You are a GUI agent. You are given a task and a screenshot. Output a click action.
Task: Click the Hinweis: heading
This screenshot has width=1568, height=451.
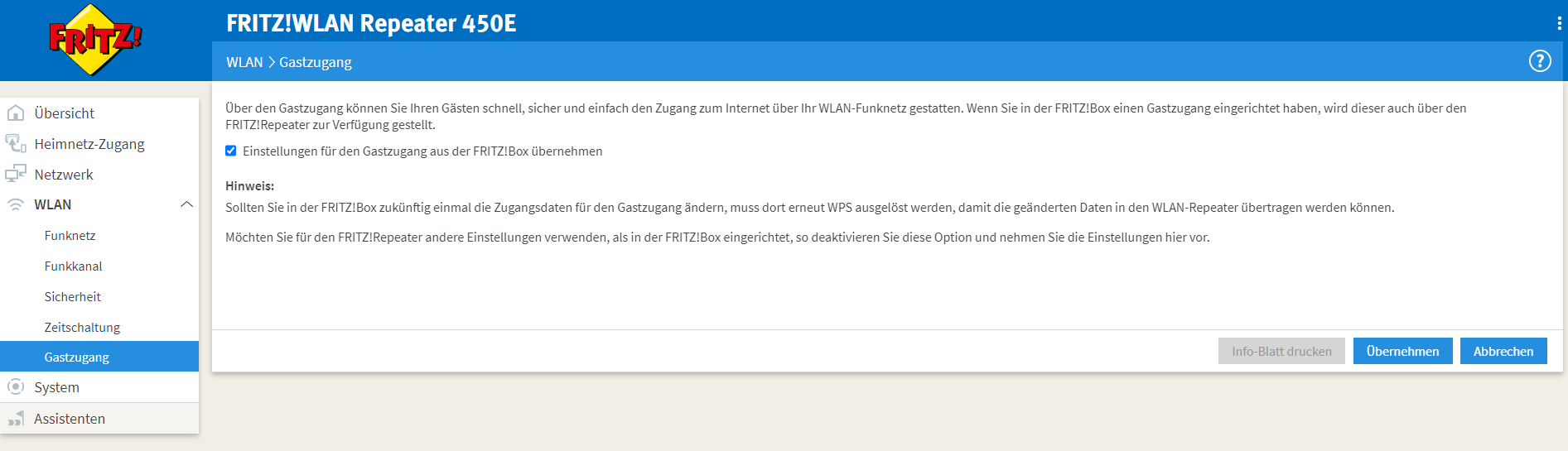[249, 186]
